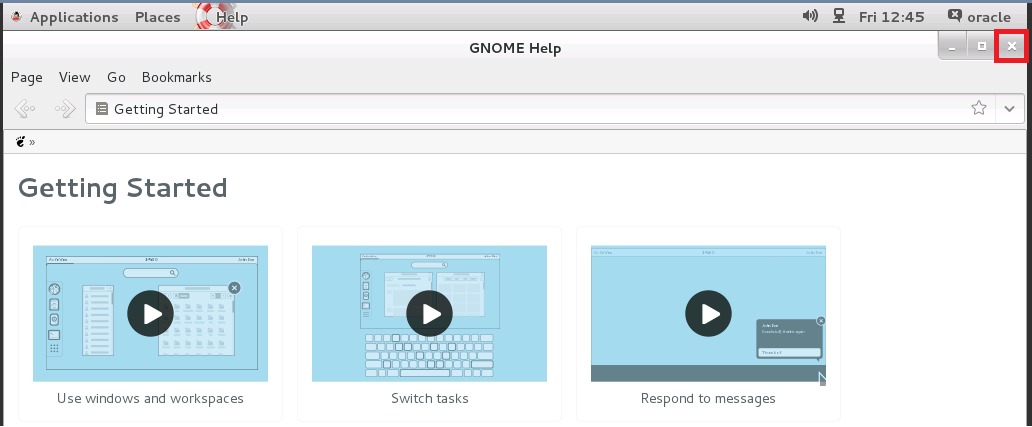The width and height of the screenshot is (1032, 427).
Task: Play the Respond to messages video
Action: point(708,314)
